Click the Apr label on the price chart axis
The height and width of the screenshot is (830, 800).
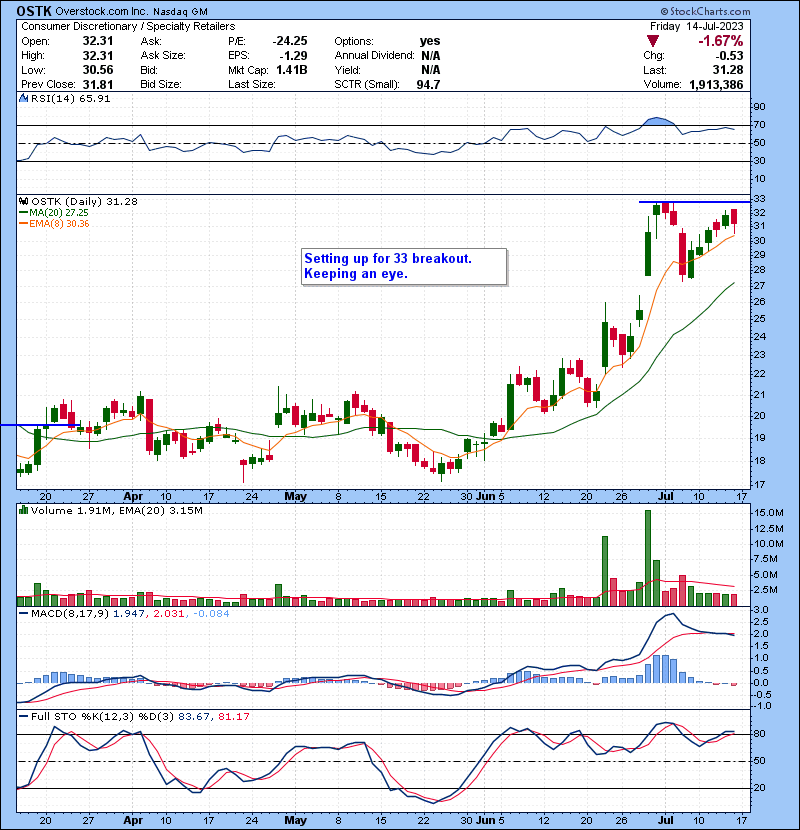tap(133, 497)
